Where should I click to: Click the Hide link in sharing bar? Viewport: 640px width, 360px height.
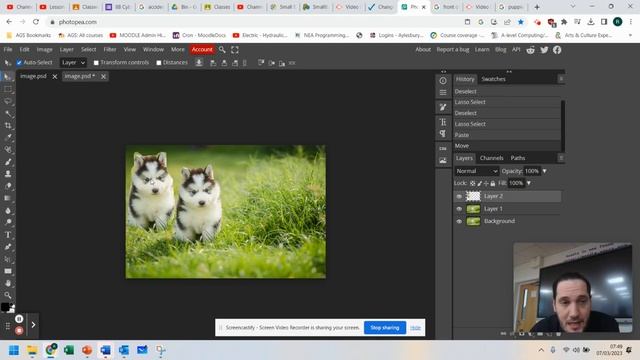point(415,328)
